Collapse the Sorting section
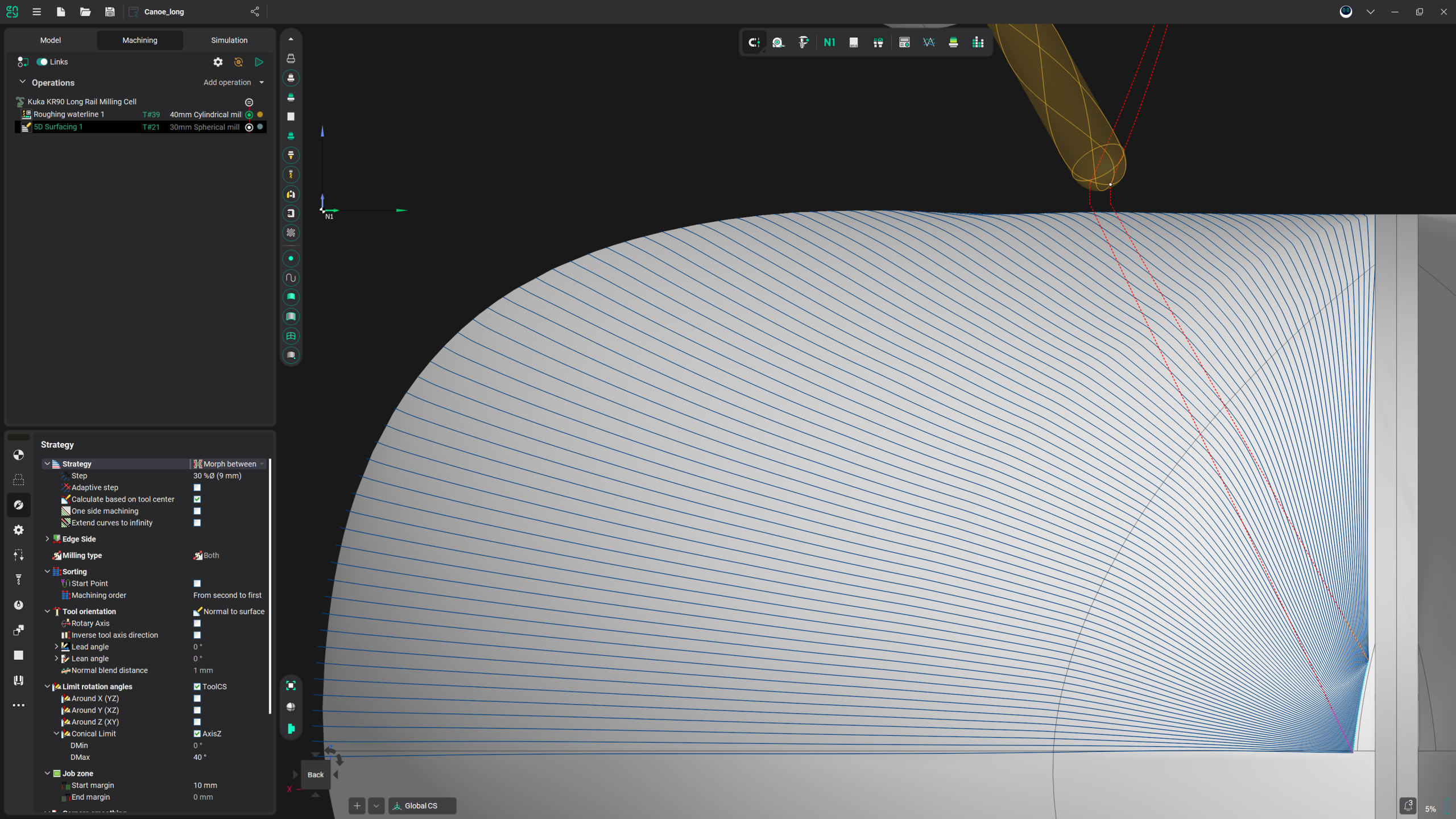The height and width of the screenshot is (819, 1456). [48, 572]
